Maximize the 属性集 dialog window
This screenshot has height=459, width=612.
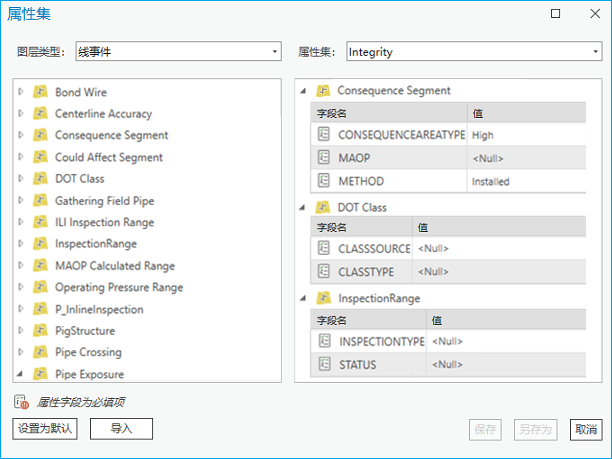pos(555,14)
